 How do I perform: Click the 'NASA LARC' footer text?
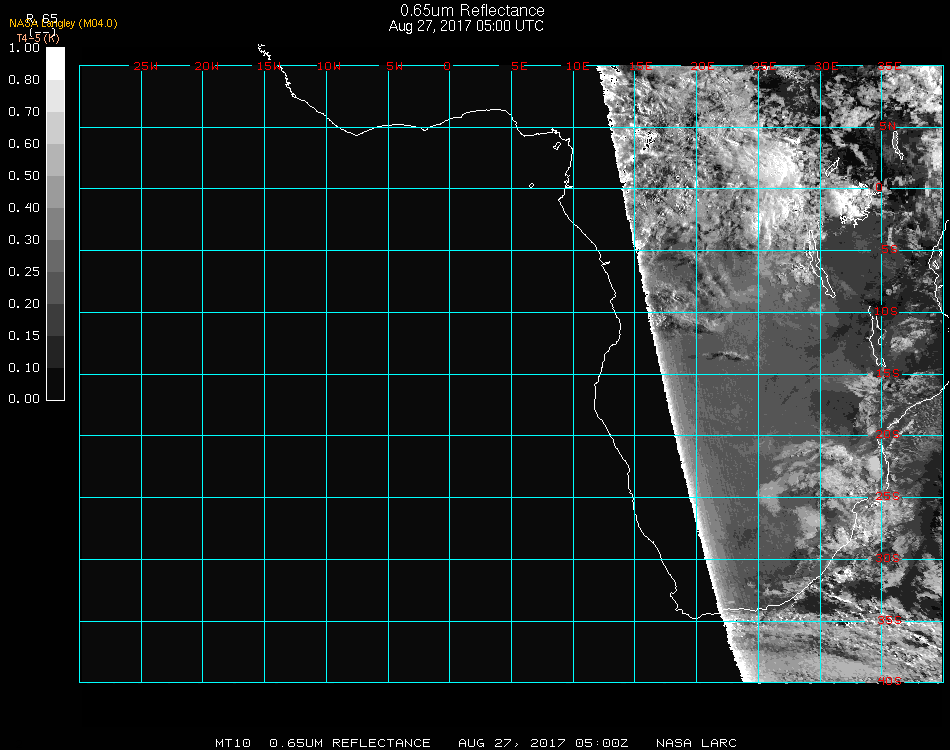pyautogui.click(x=696, y=743)
